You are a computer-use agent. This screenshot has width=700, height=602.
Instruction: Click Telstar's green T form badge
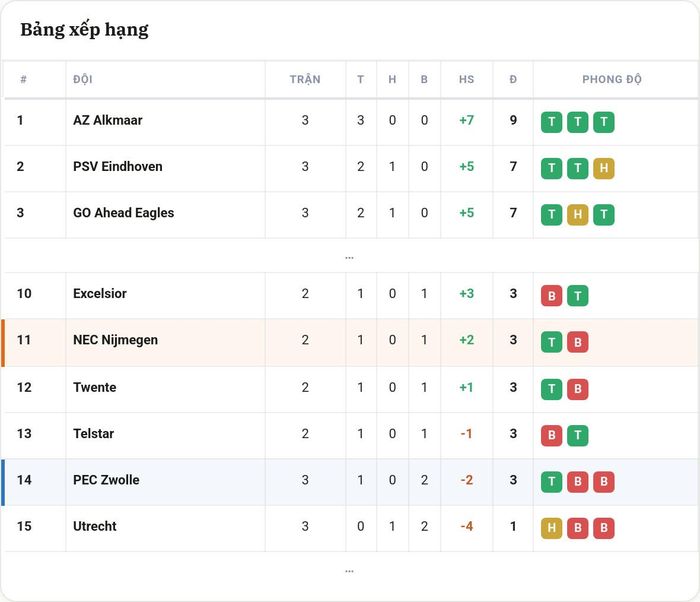pos(577,435)
